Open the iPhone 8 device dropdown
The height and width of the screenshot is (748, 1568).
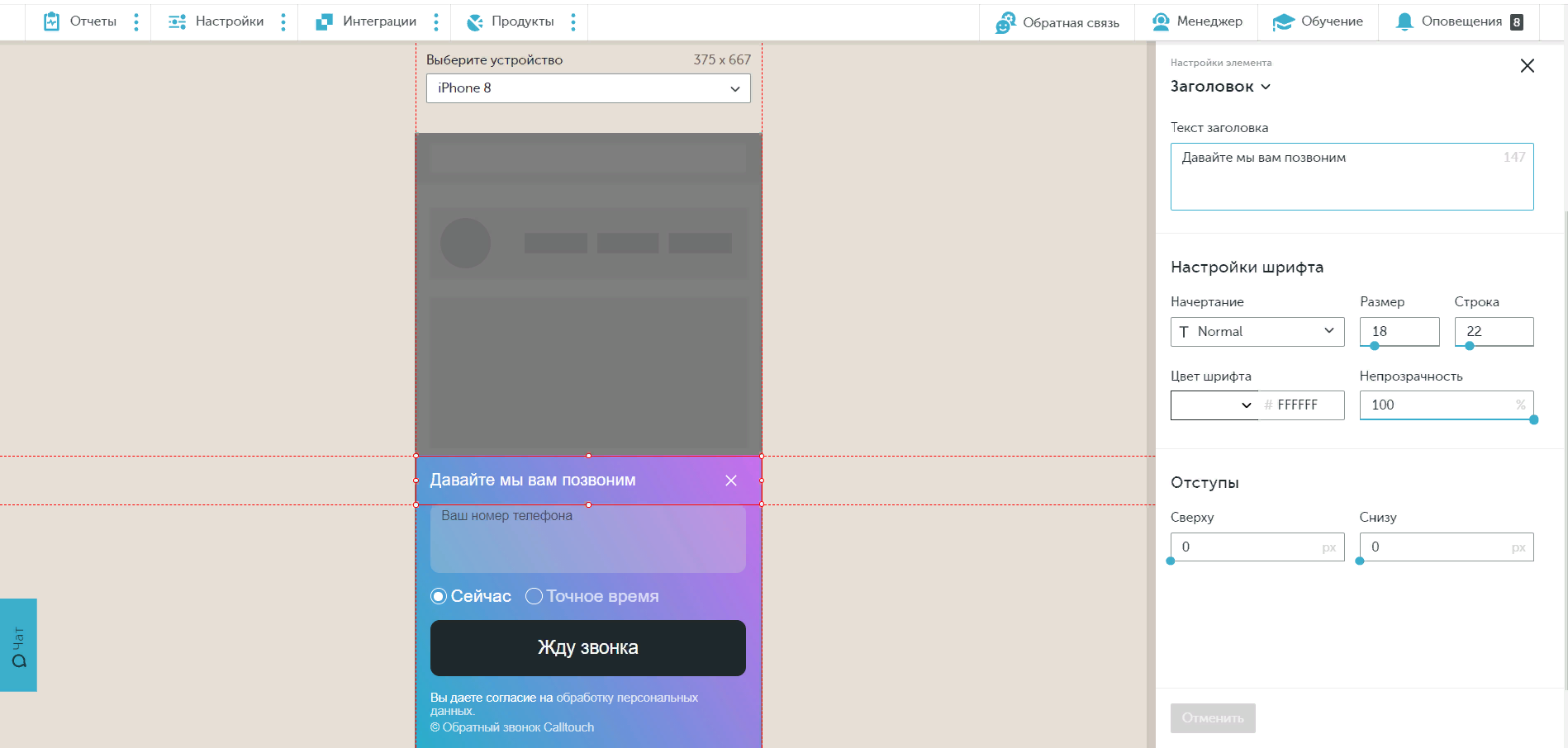(588, 88)
